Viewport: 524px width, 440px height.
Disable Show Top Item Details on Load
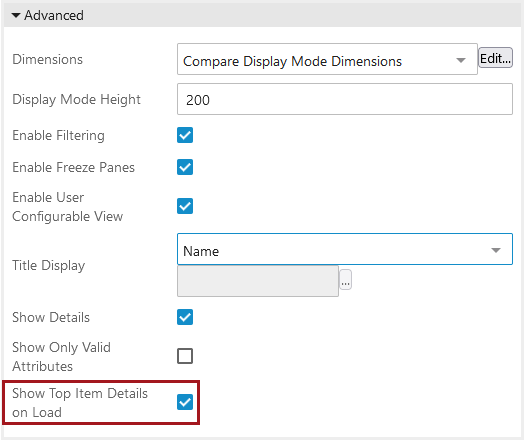point(185,402)
